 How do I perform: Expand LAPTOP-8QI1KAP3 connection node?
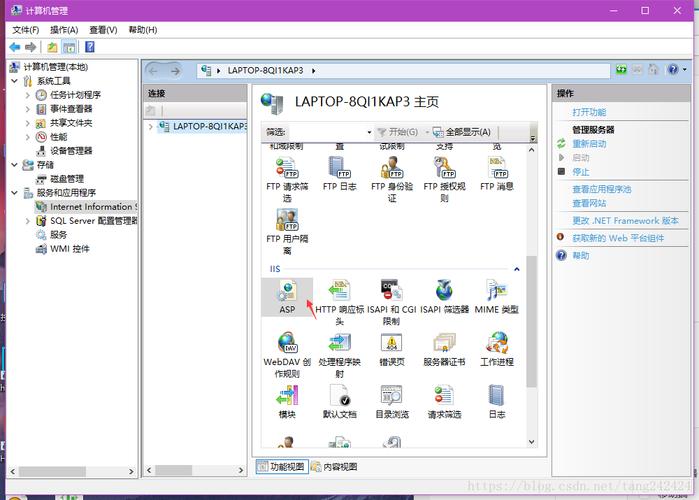pos(151,127)
